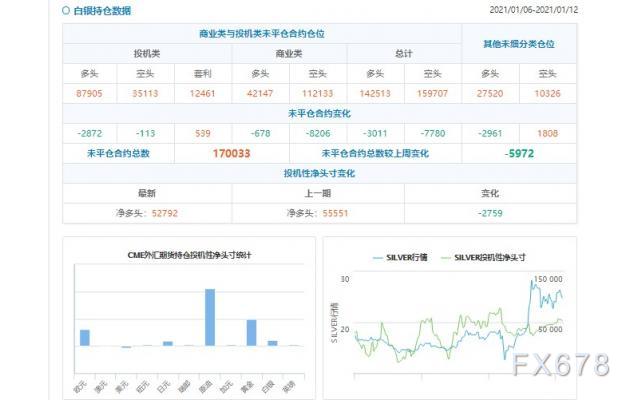Click the CME外汇期货持仓投机性净头寸统计 chart title
This screenshot has height=400, width=640.
pos(189,255)
